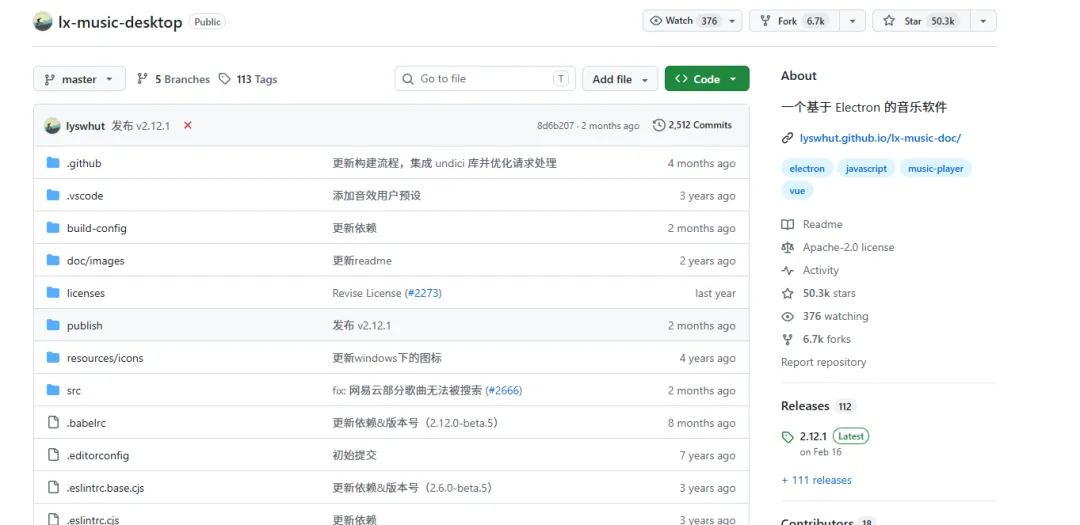Open the .vscode folder icon
1080x525 pixels.
[53, 195]
